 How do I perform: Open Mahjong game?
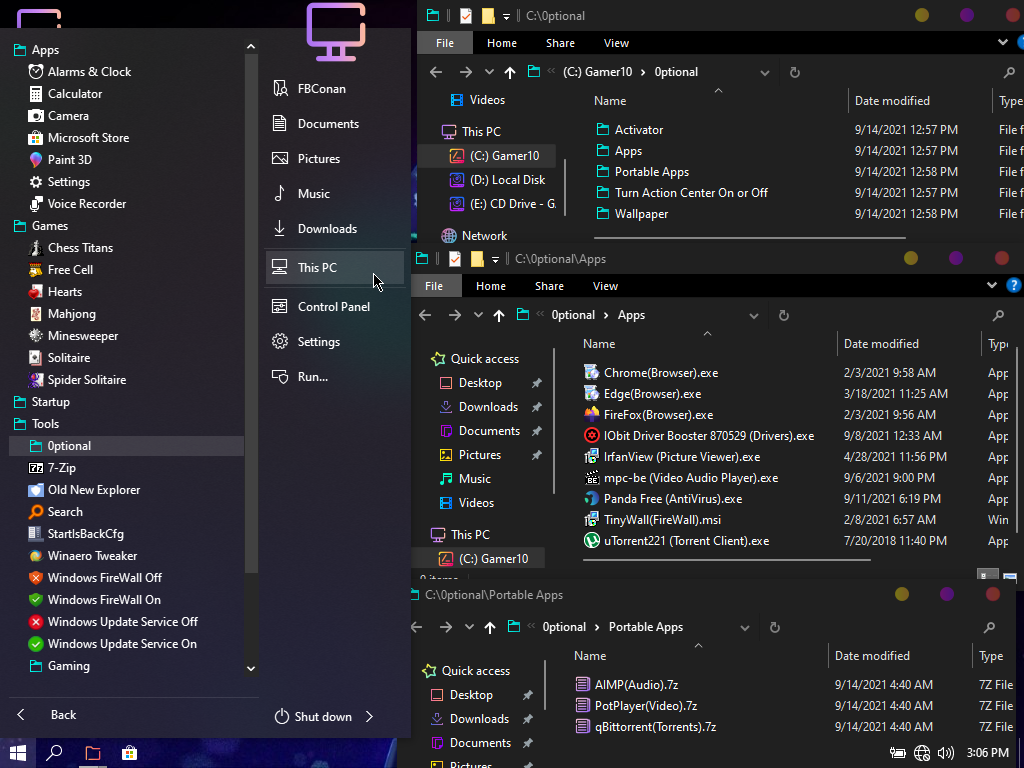click(62, 314)
